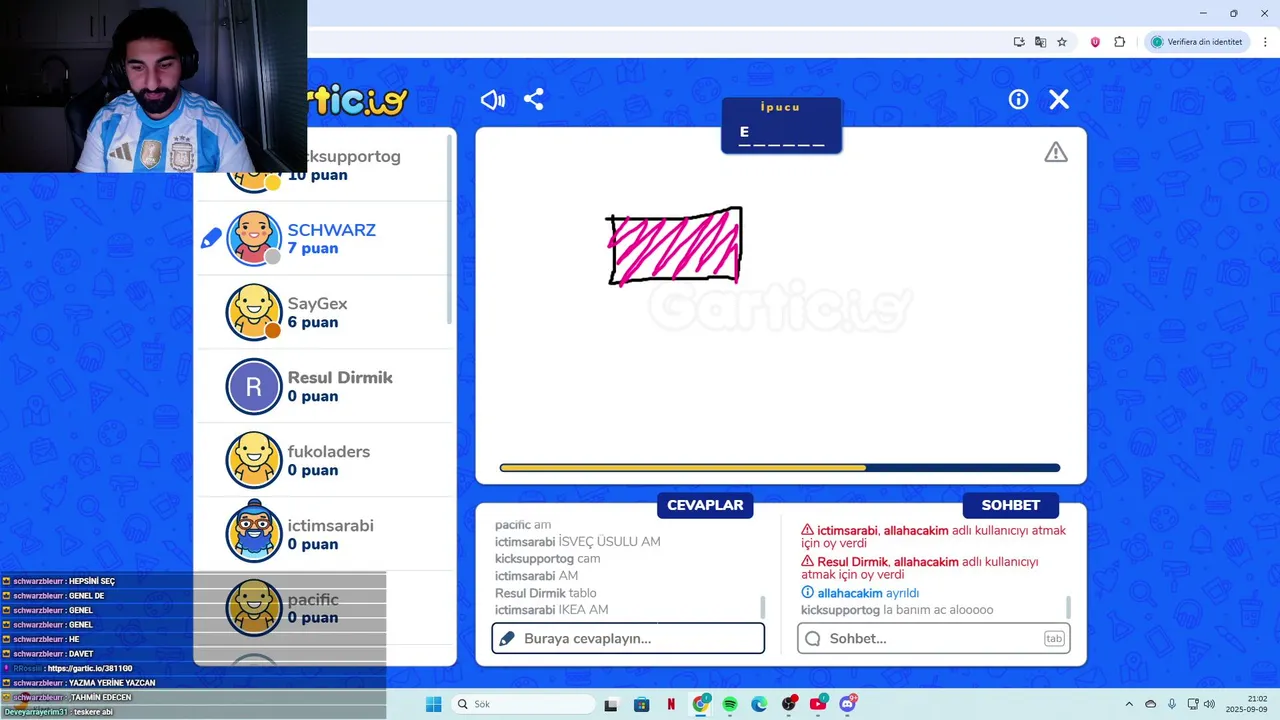This screenshot has width=1280, height=720.
Task: Switch to Chrome on the taskbar
Action: [701, 704]
